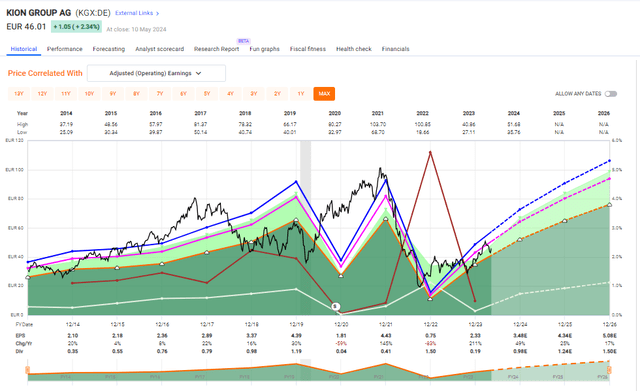Click the 2022 High value 100.85

coord(422,124)
